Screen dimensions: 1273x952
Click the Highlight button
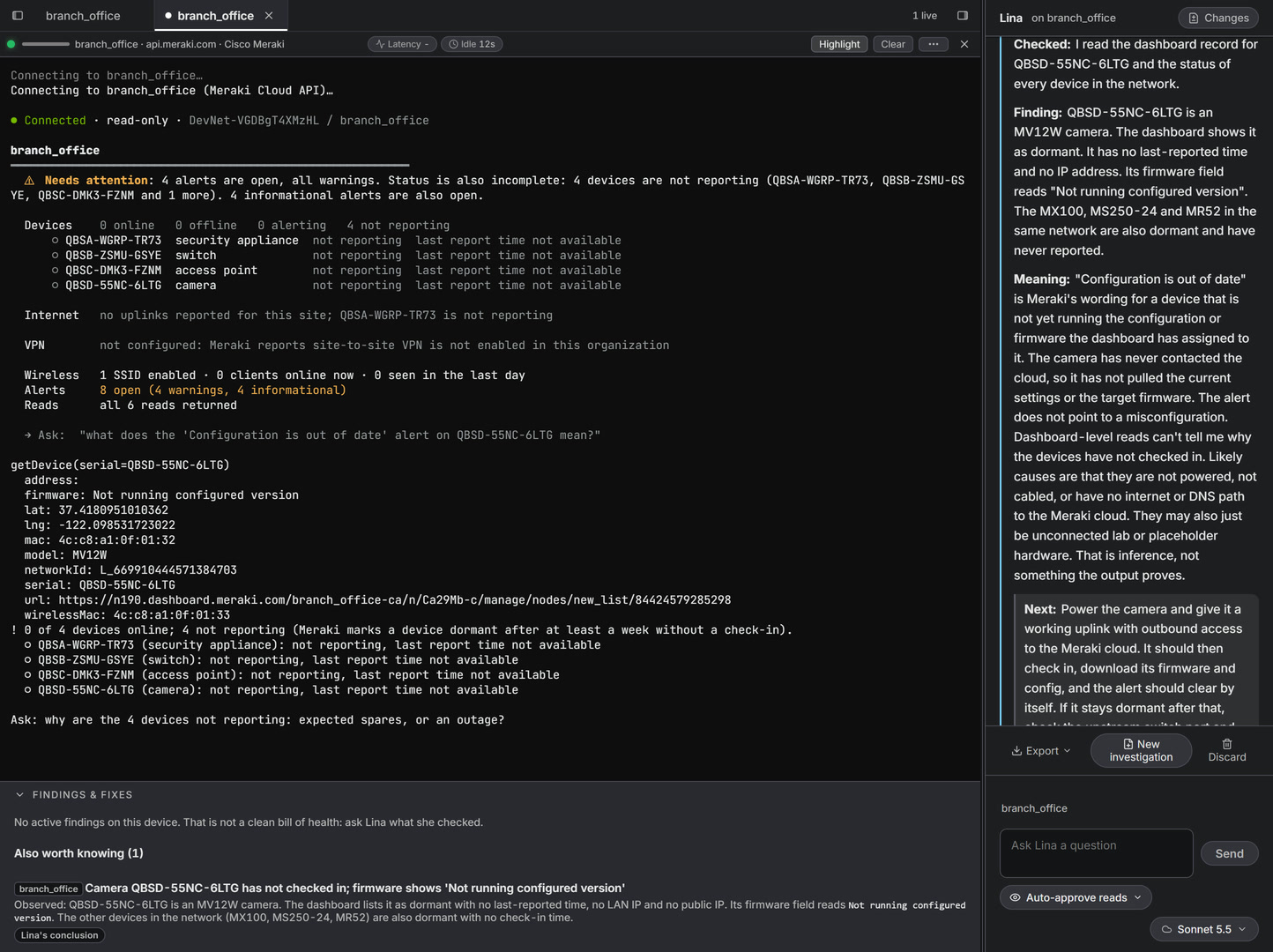(x=839, y=44)
